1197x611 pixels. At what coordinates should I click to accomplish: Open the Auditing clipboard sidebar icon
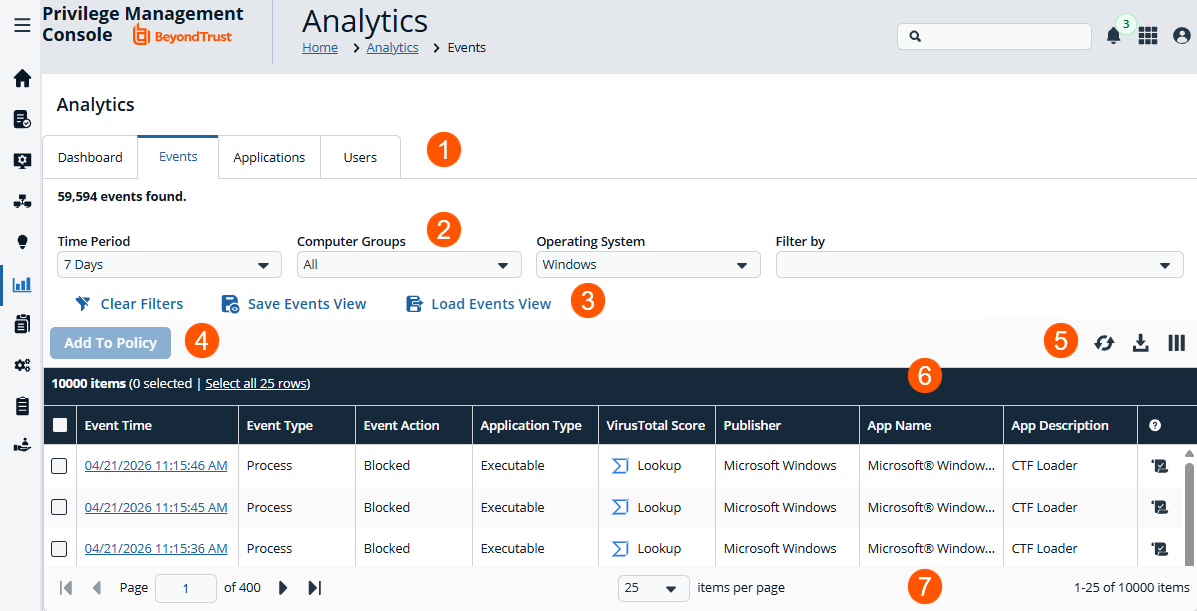[x=22, y=406]
